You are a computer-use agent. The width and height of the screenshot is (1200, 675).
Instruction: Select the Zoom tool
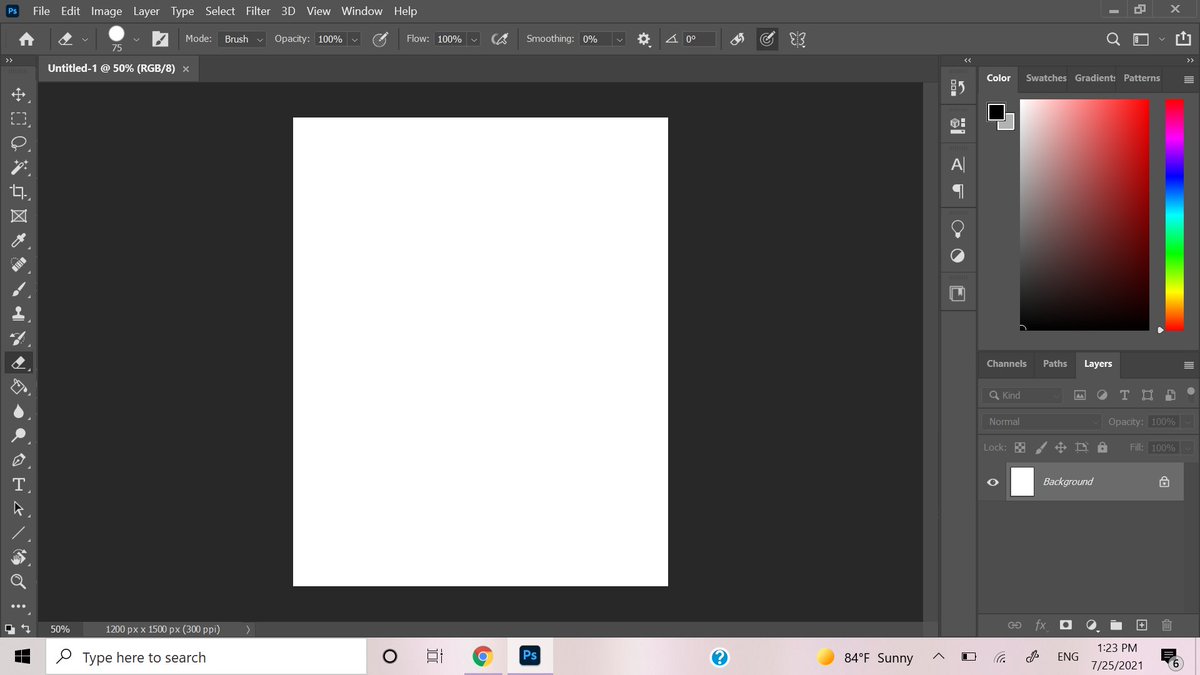click(x=18, y=581)
